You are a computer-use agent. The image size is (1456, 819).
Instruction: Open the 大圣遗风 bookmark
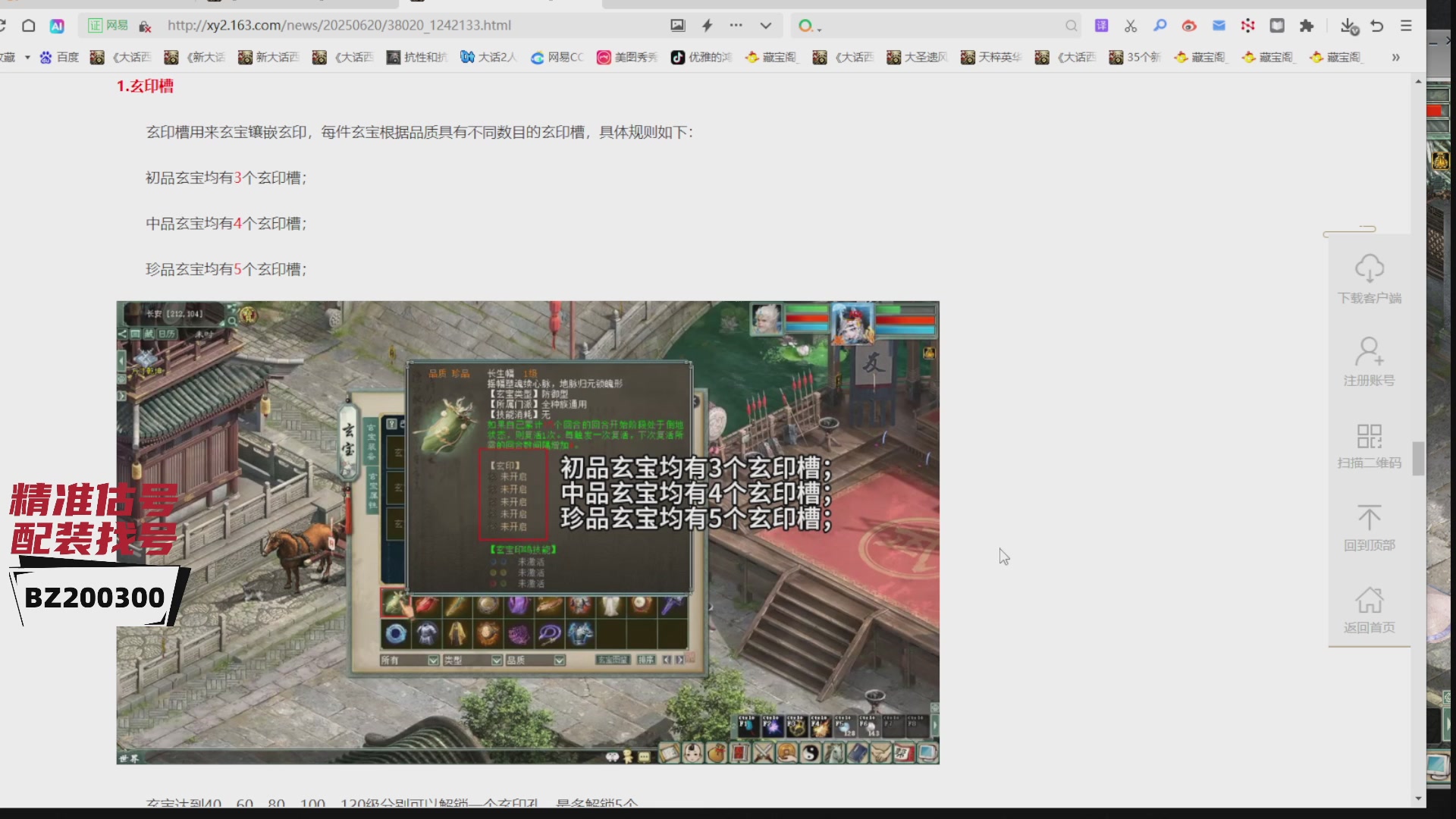[x=918, y=57]
